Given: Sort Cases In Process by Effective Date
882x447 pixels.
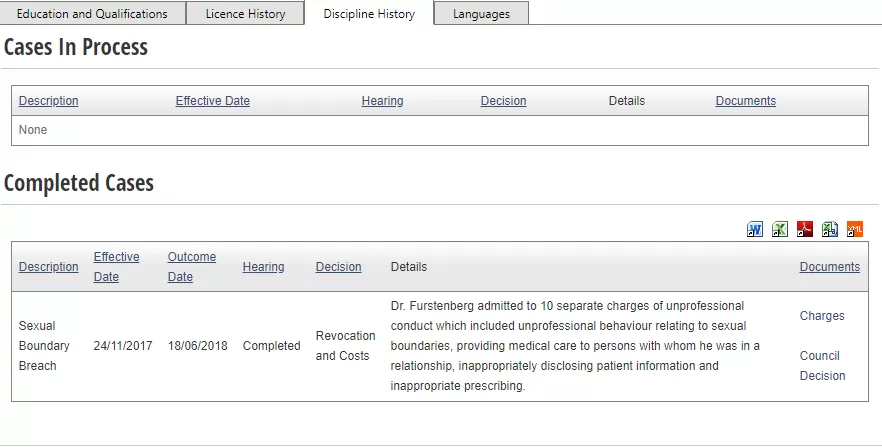Looking at the screenshot, I should tap(213, 101).
